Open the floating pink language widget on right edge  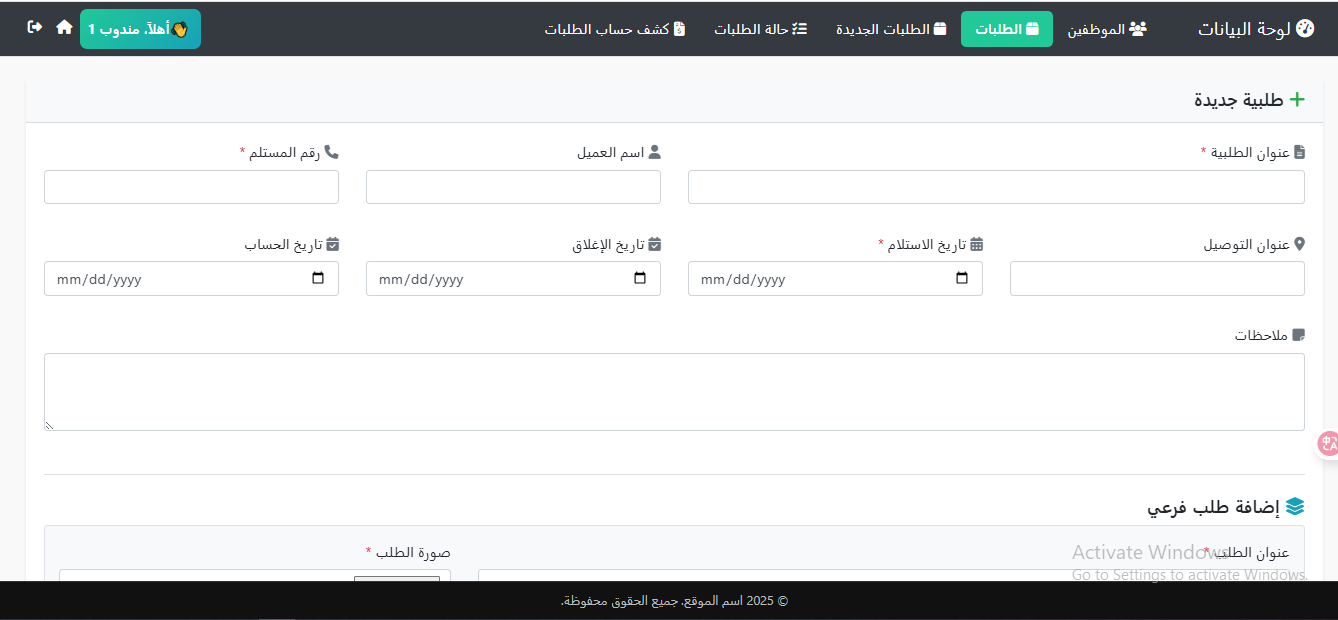[1328, 443]
